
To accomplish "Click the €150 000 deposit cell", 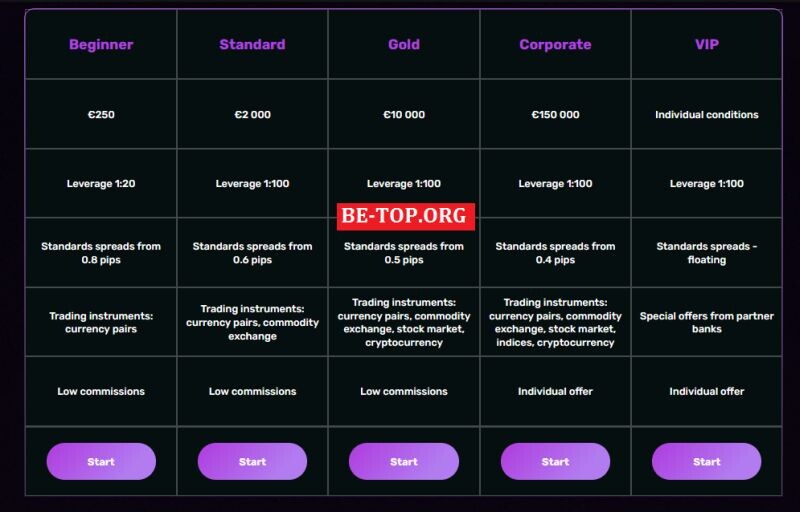I will pos(555,114).
